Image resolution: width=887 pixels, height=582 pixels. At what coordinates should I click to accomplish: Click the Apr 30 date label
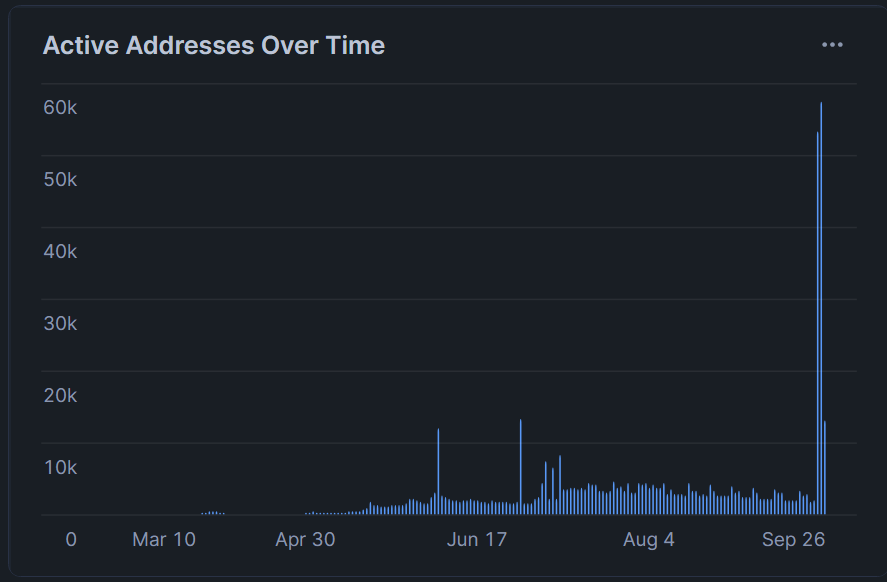[305, 539]
